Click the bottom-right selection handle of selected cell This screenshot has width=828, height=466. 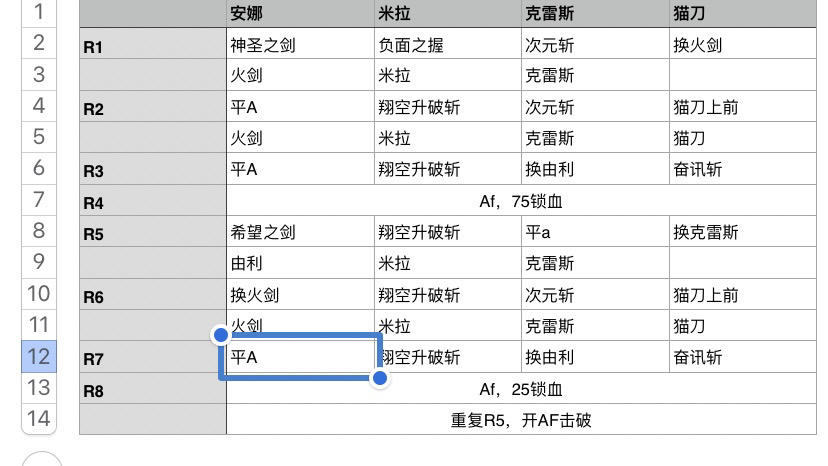380,378
